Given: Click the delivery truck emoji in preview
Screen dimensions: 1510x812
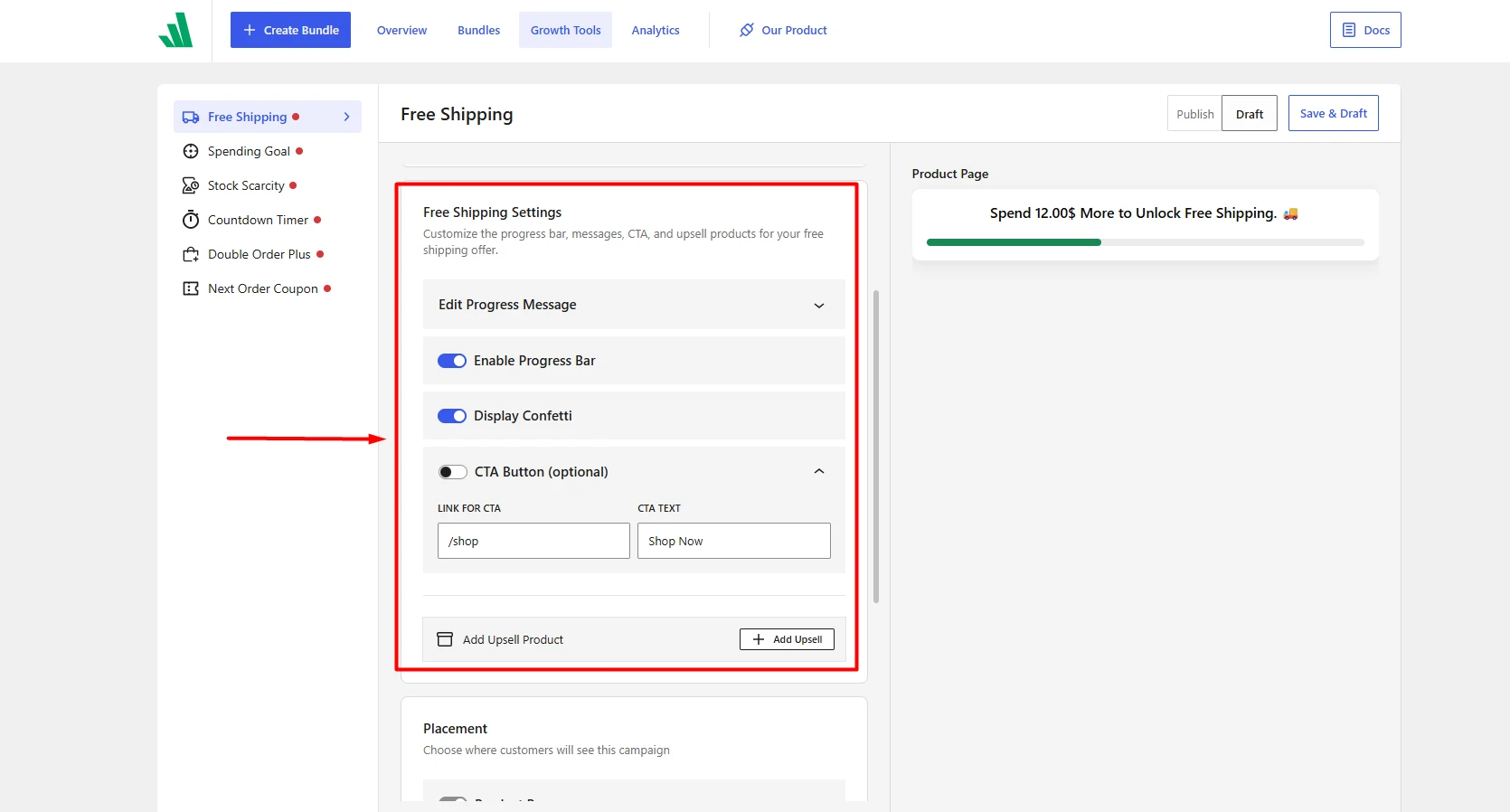Looking at the screenshot, I should click(x=1290, y=213).
